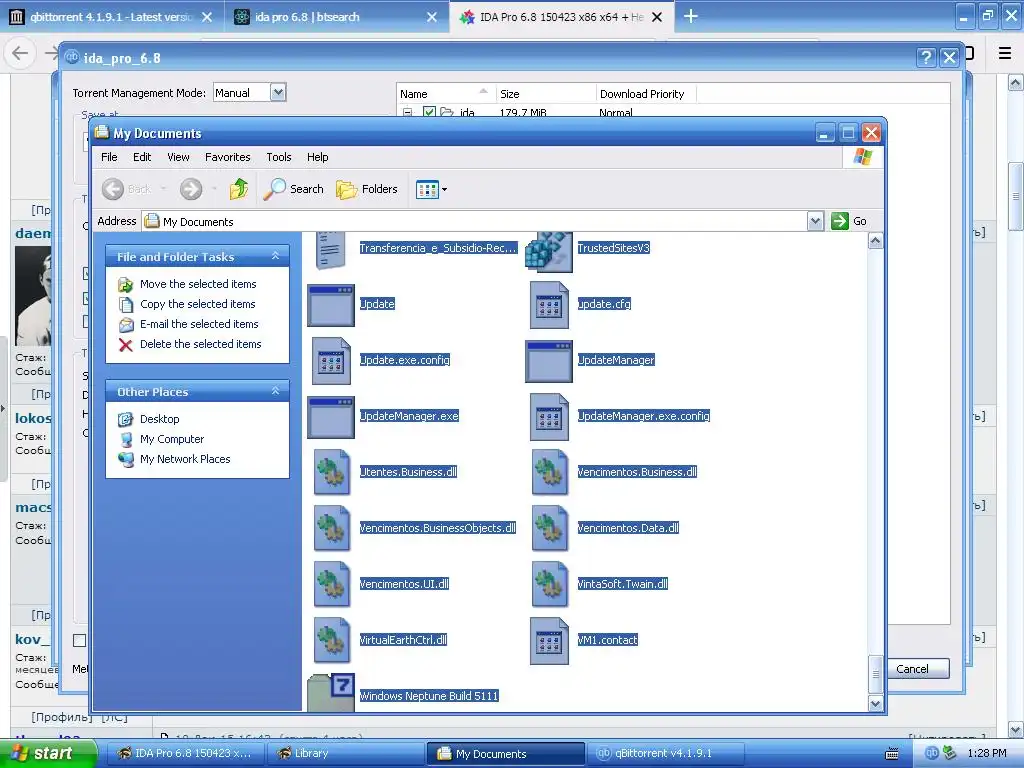Click the Up folder toolbar icon

[239, 189]
